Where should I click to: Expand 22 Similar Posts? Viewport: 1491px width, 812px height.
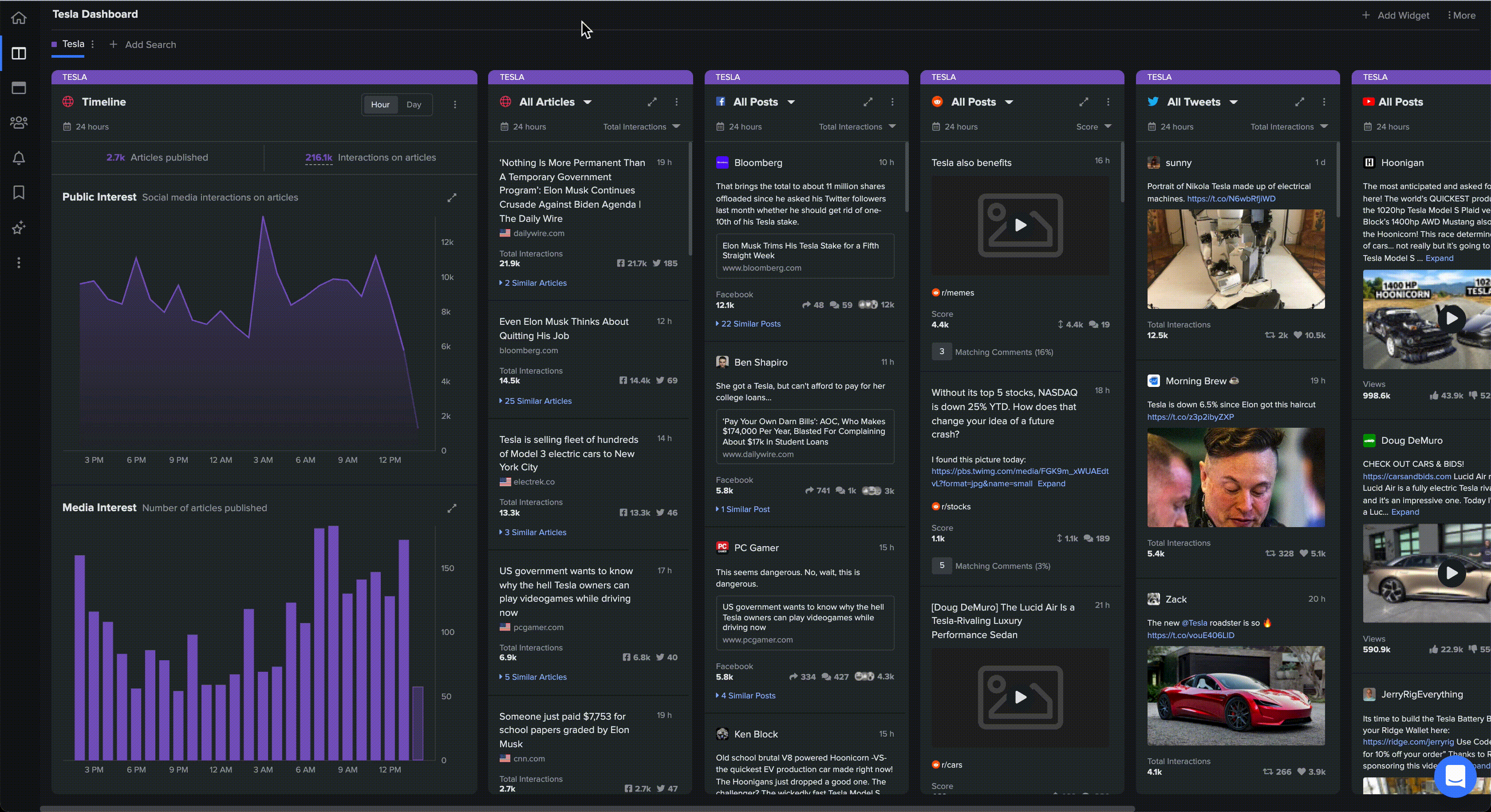point(749,324)
